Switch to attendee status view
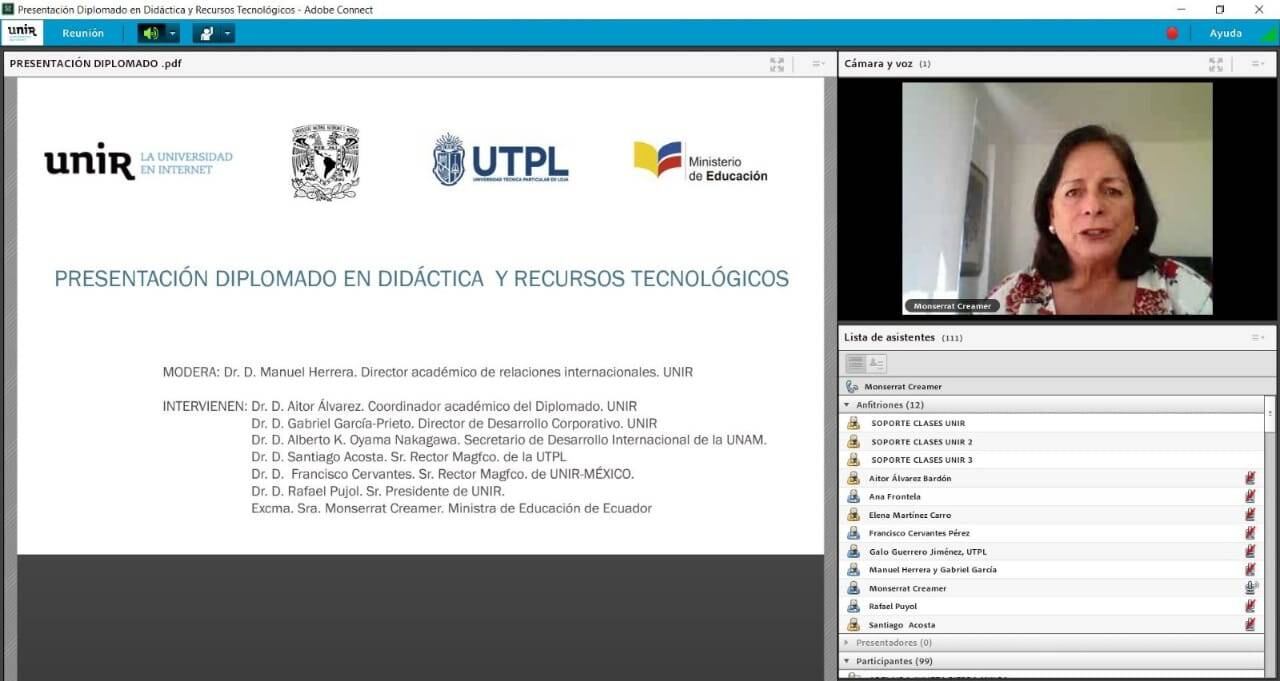This screenshot has width=1280, height=681. pyautogui.click(x=876, y=364)
